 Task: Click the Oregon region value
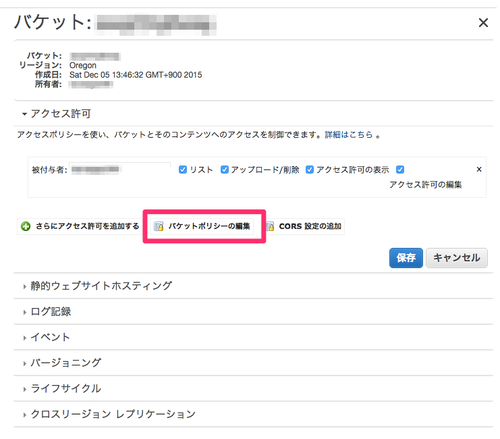pos(83,65)
